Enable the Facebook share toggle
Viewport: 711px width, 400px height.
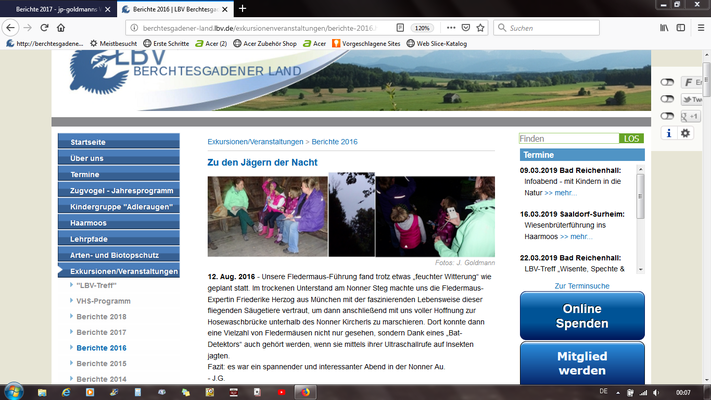tap(667, 82)
